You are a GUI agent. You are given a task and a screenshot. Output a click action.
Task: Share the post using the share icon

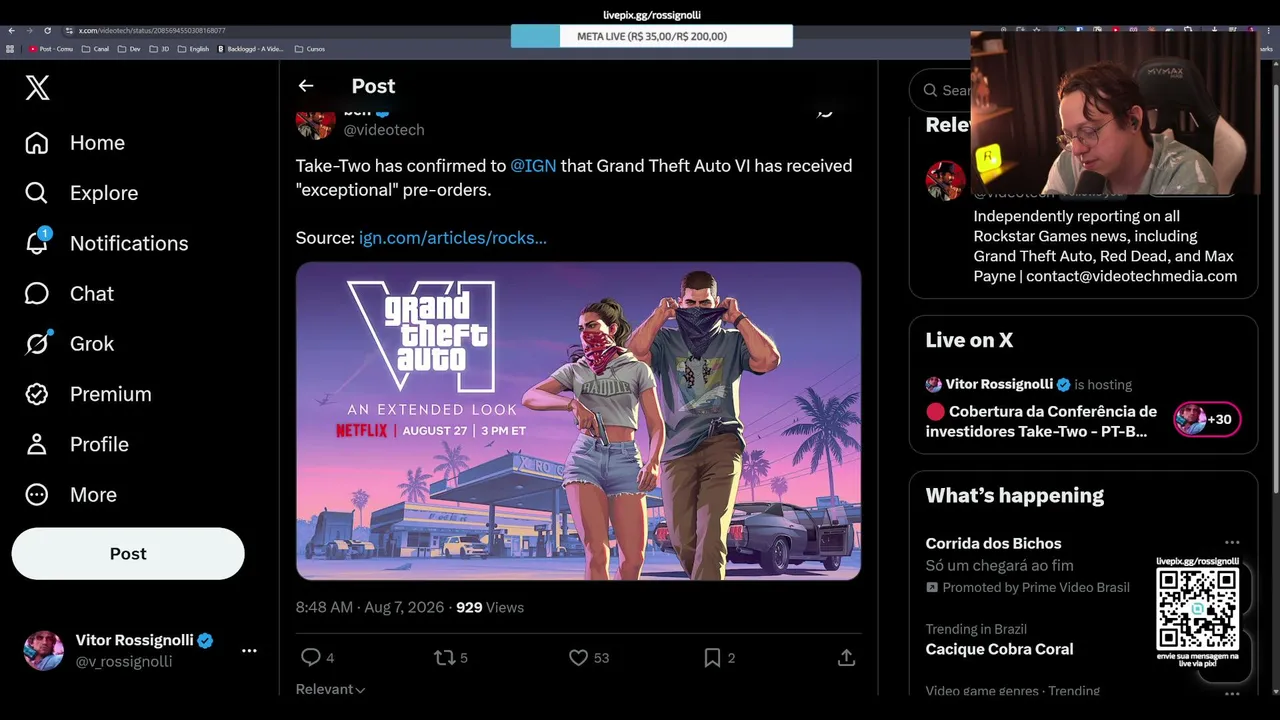coord(846,657)
